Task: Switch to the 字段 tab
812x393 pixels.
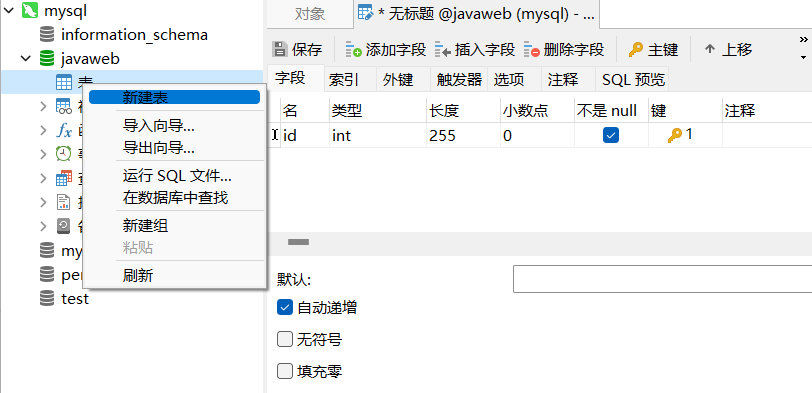Action: pyautogui.click(x=296, y=79)
